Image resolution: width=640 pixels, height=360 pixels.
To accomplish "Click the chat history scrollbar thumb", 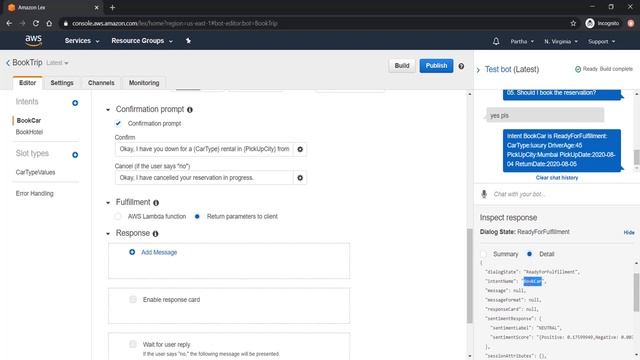I will 636,157.
